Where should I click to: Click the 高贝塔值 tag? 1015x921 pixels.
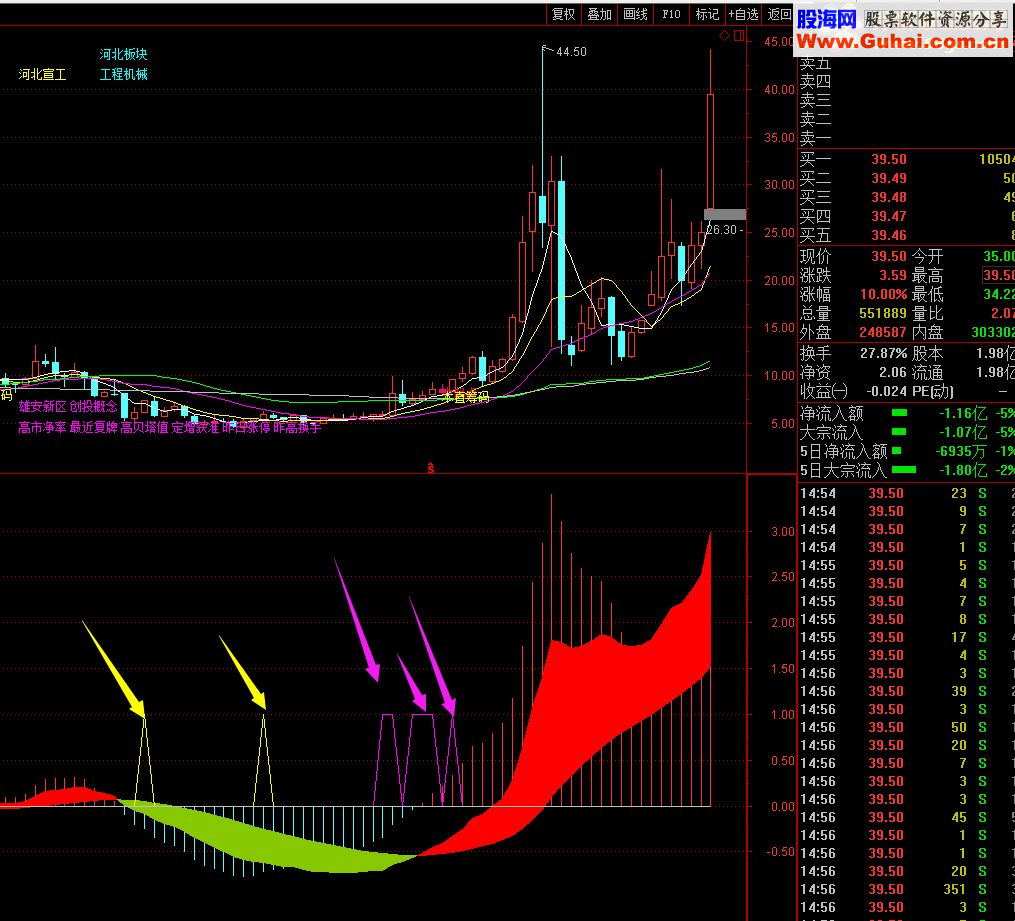point(144,427)
